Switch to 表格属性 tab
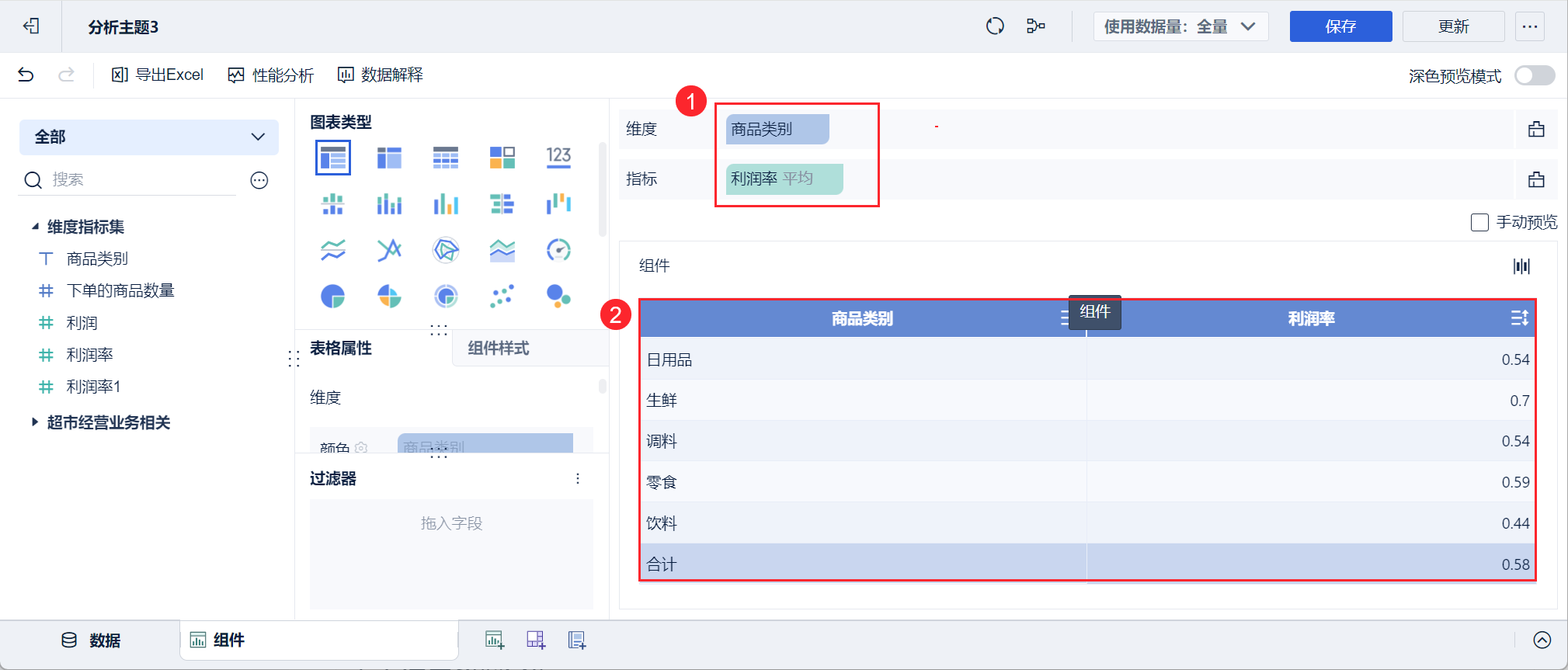This screenshot has height=670, width=1568. pos(341,348)
